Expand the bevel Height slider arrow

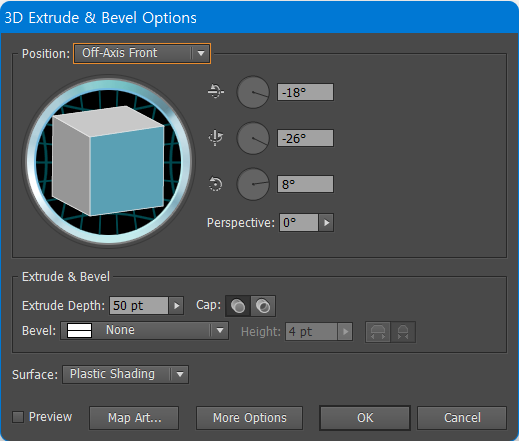(x=345, y=332)
